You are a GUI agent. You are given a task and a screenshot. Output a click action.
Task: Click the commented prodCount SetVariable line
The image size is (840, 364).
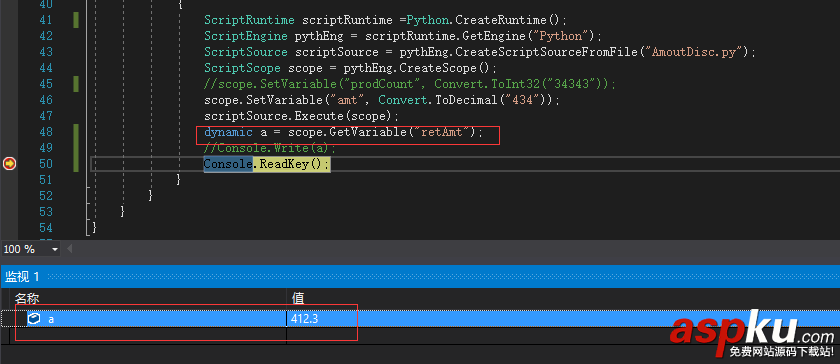pyautogui.click(x=410, y=84)
